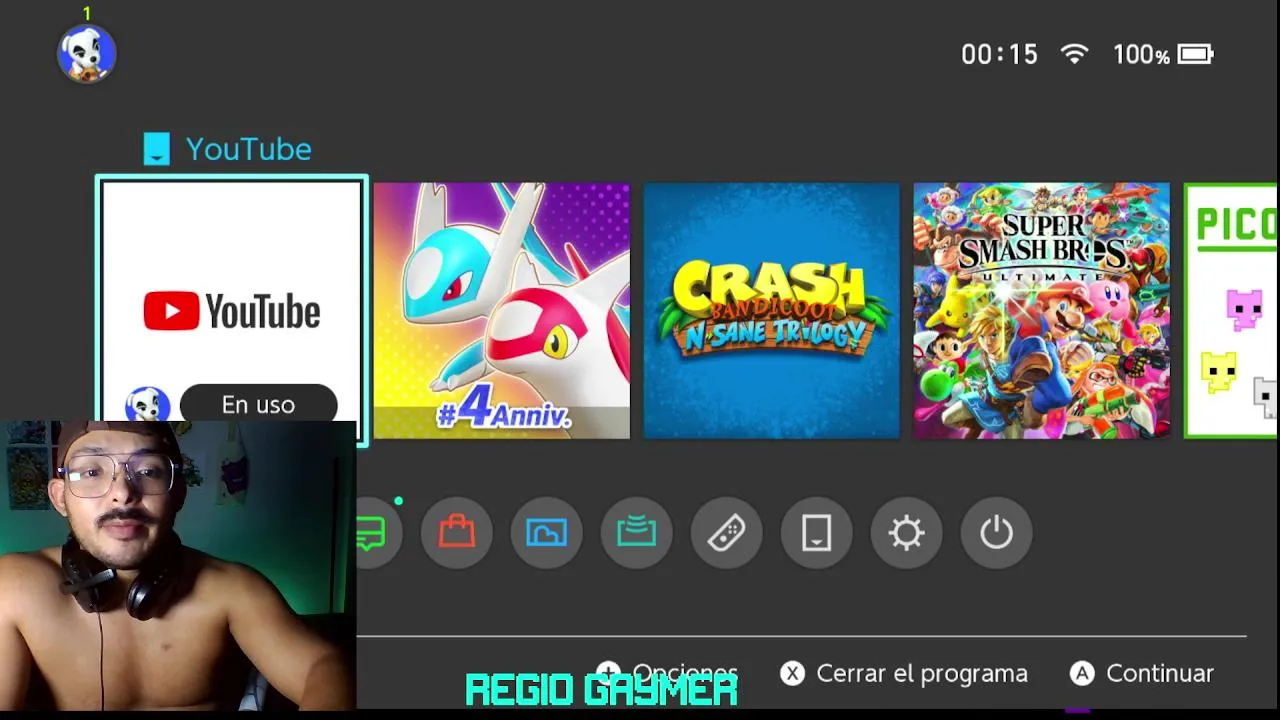
Task: Open the News speech-bubble icon
Action: tap(372, 533)
